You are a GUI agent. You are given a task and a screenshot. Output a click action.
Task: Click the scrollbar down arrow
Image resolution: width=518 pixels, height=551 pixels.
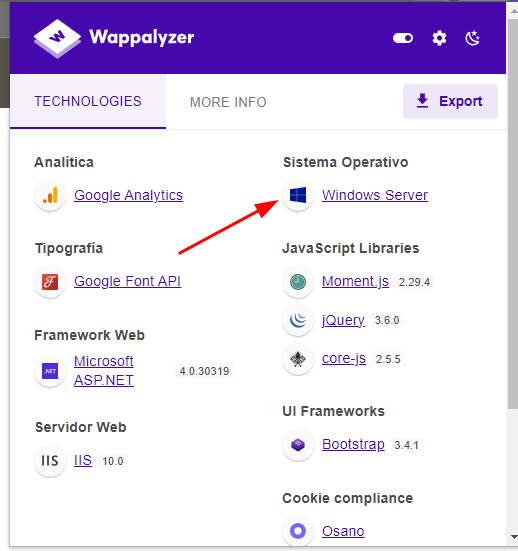click(513, 537)
